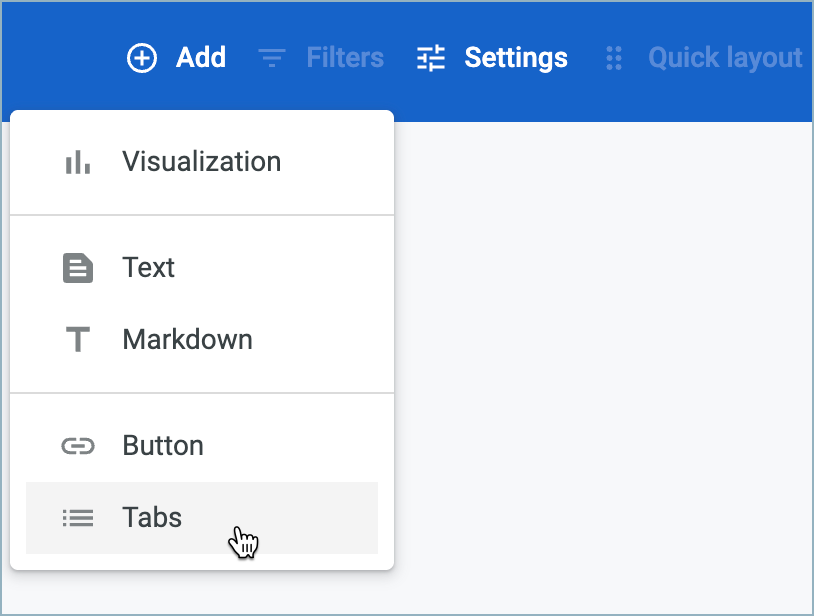Click blank blue toolbar left of Add
This screenshot has width=814, height=616.
point(60,59)
